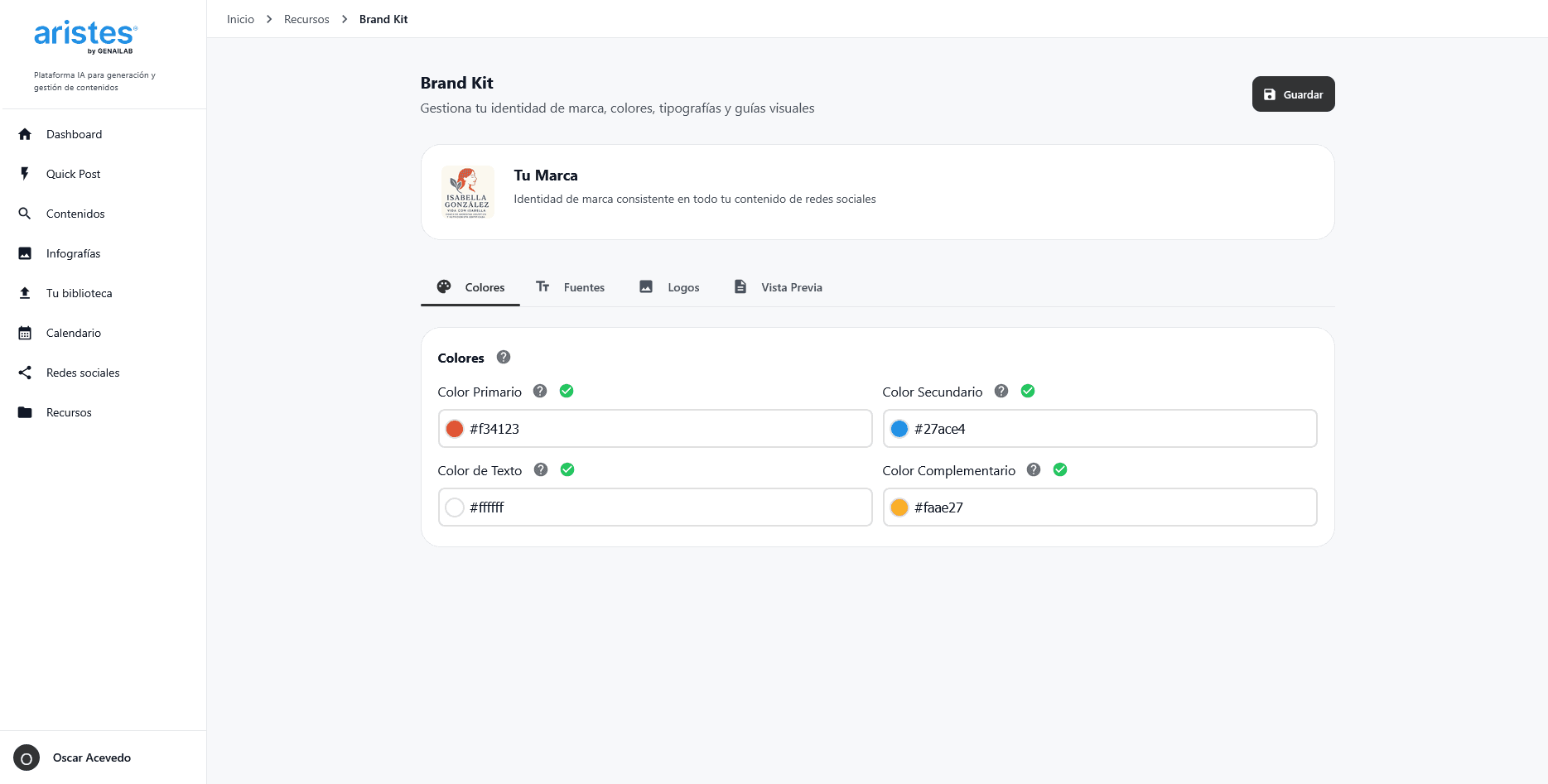Click the Contenidos search icon
This screenshot has height=784, width=1548.
(x=25, y=214)
